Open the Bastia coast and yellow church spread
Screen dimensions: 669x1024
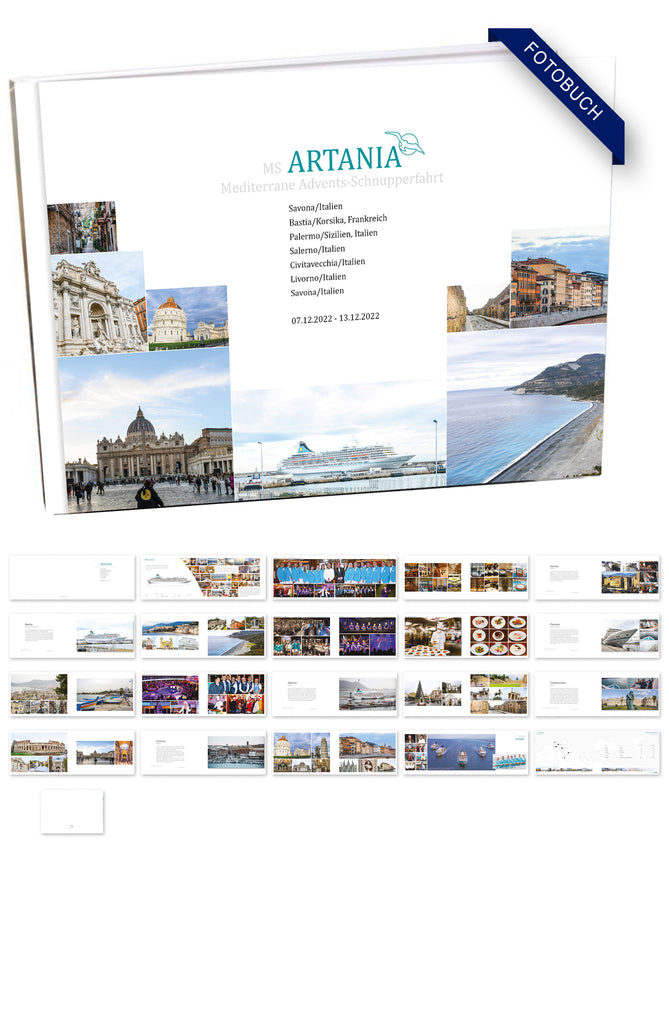click(204, 635)
